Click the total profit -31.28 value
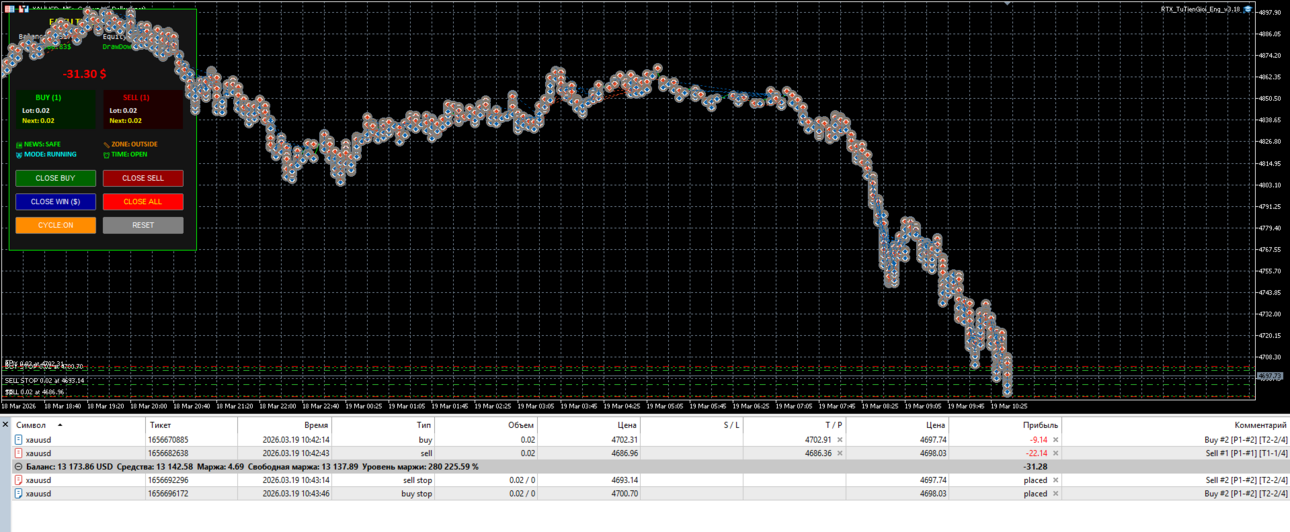1290x532 pixels. (1035, 467)
